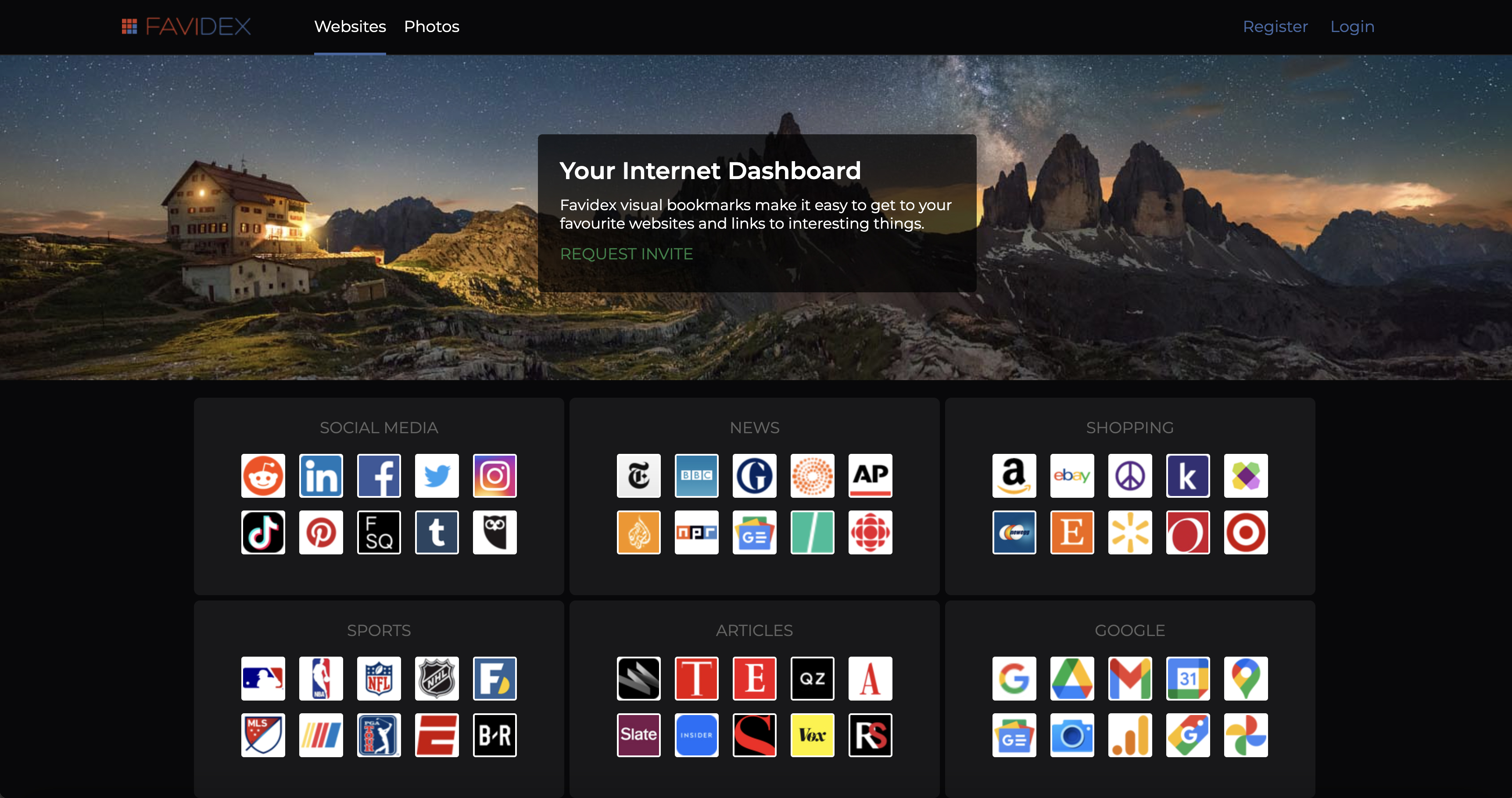Click the LinkedIn icon

coord(320,475)
